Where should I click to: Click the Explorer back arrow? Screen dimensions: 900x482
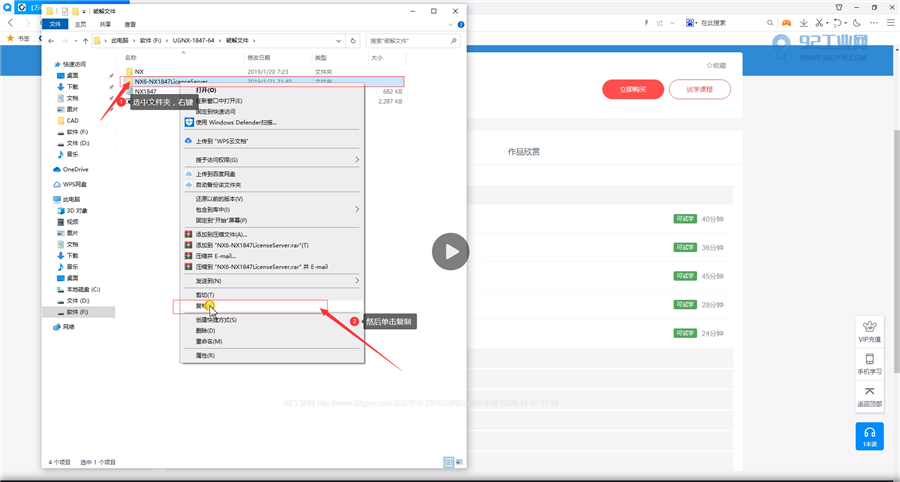pos(51,41)
